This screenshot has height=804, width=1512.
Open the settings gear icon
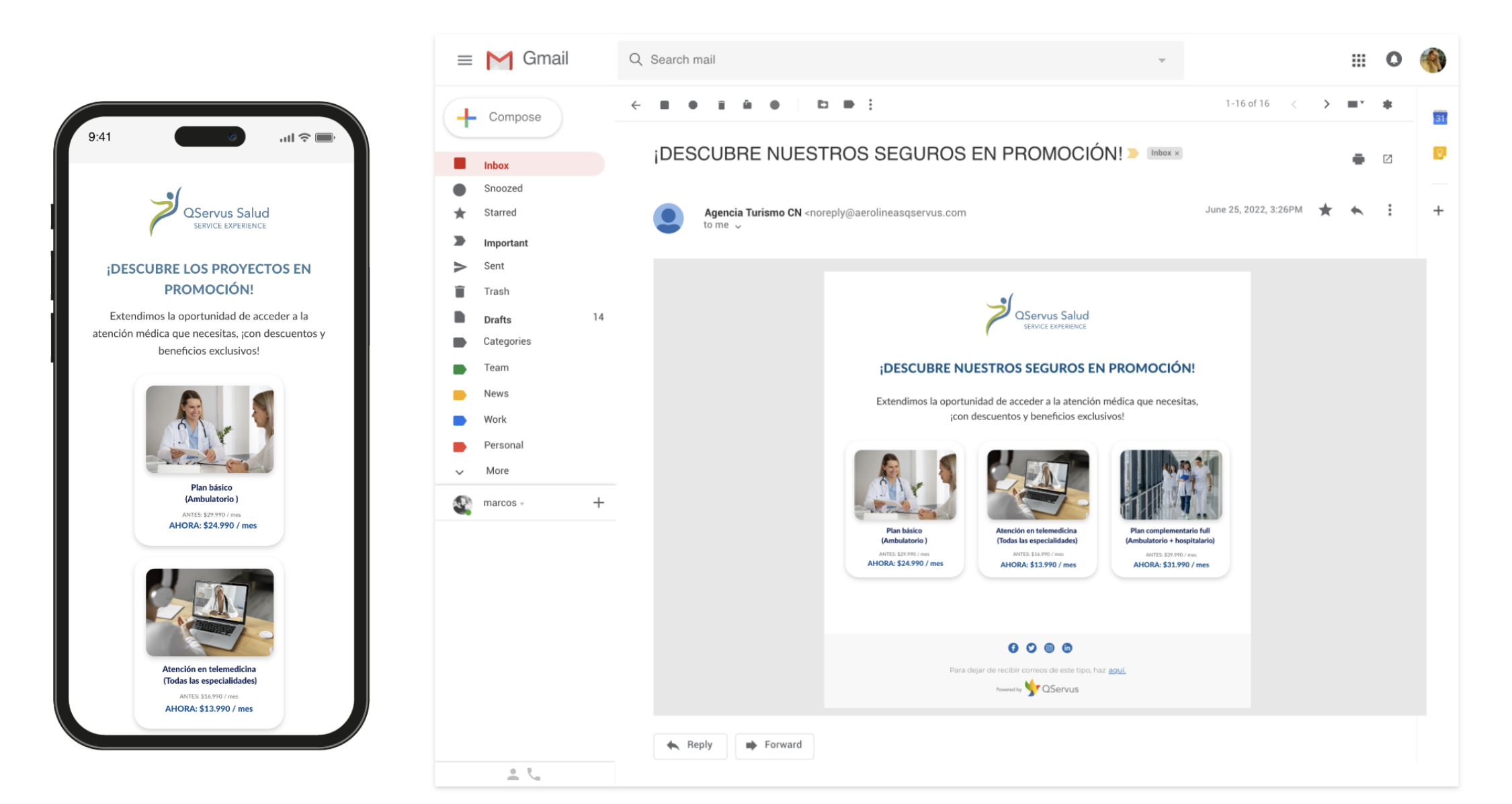(x=1388, y=104)
